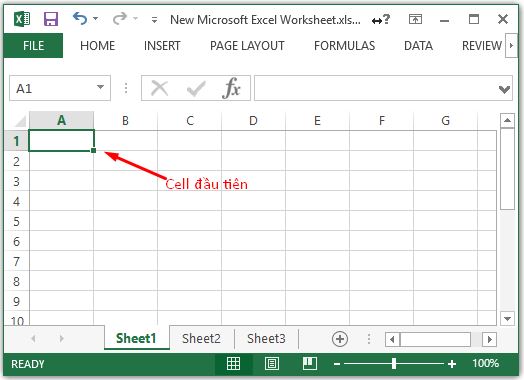Image resolution: width=524 pixels, height=380 pixels.
Task: Open the FILE tab
Action: pos(33,45)
